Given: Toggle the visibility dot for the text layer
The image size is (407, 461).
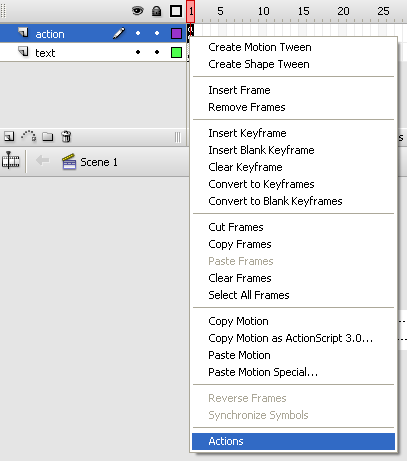Looking at the screenshot, I should tap(138, 52).
